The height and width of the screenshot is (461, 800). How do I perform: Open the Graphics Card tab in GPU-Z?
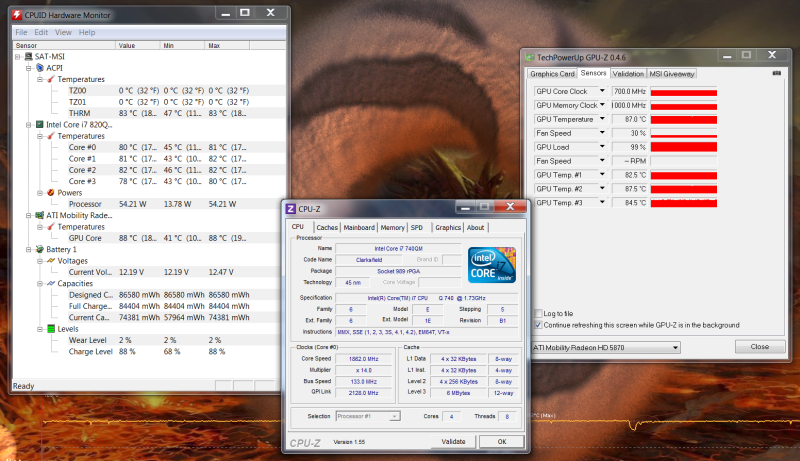coord(552,73)
